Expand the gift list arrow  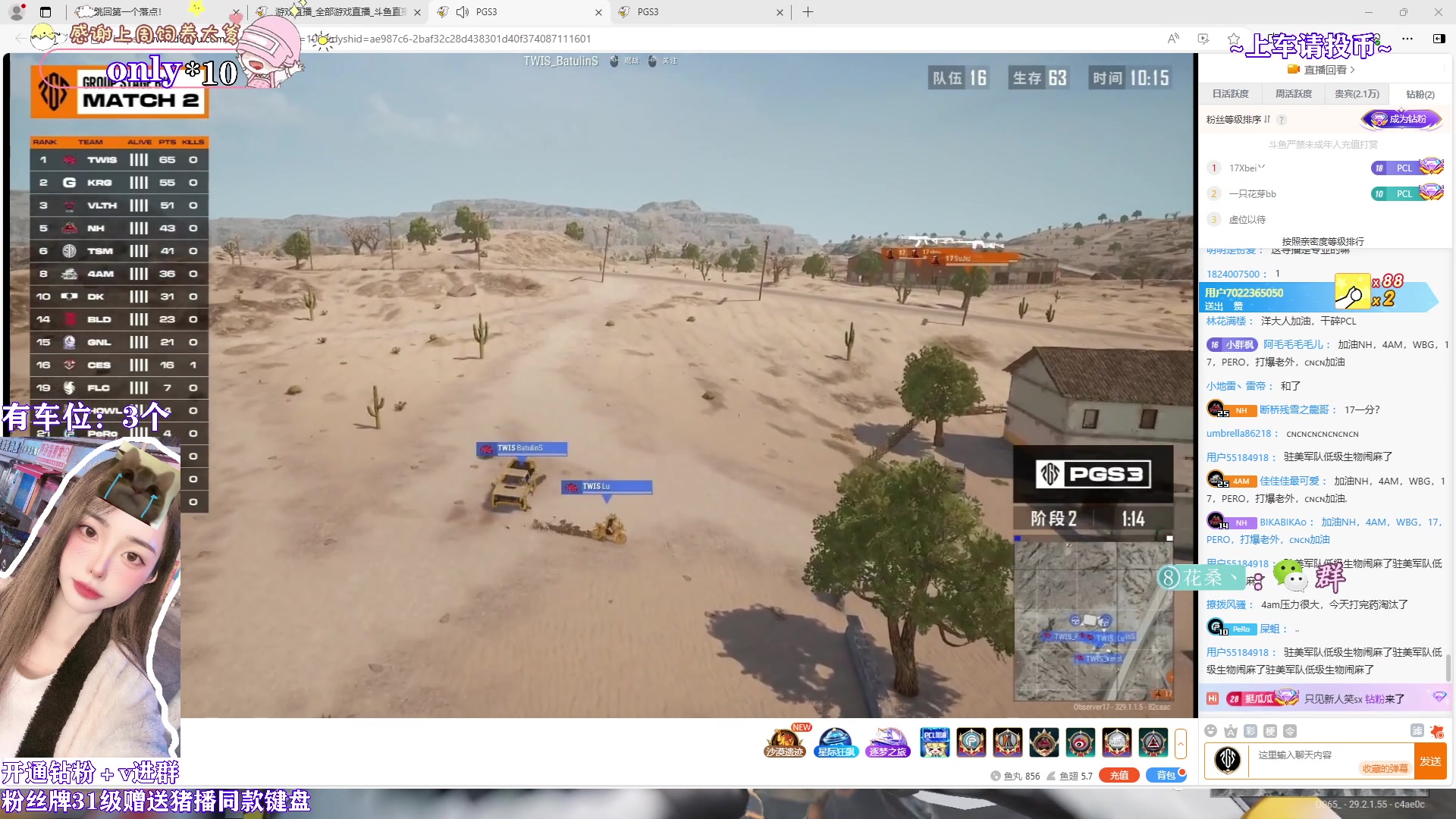click(1181, 743)
